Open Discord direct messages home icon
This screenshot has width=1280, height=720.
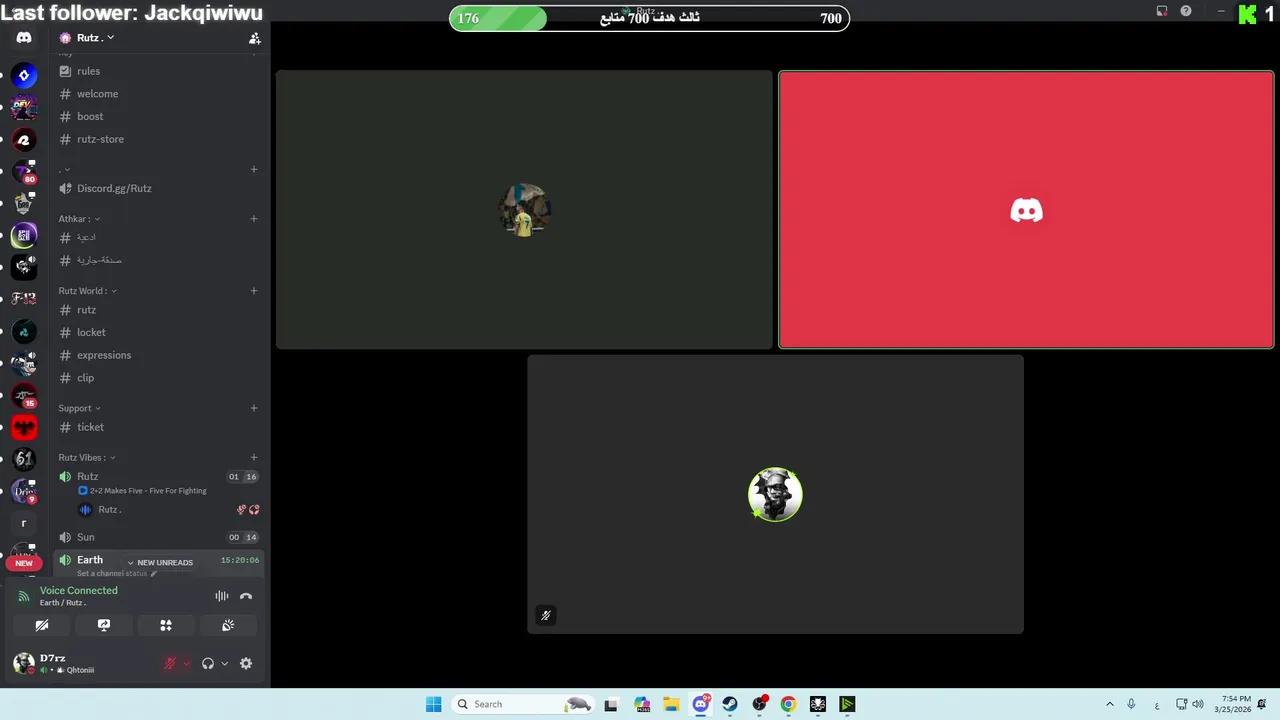point(24,38)
